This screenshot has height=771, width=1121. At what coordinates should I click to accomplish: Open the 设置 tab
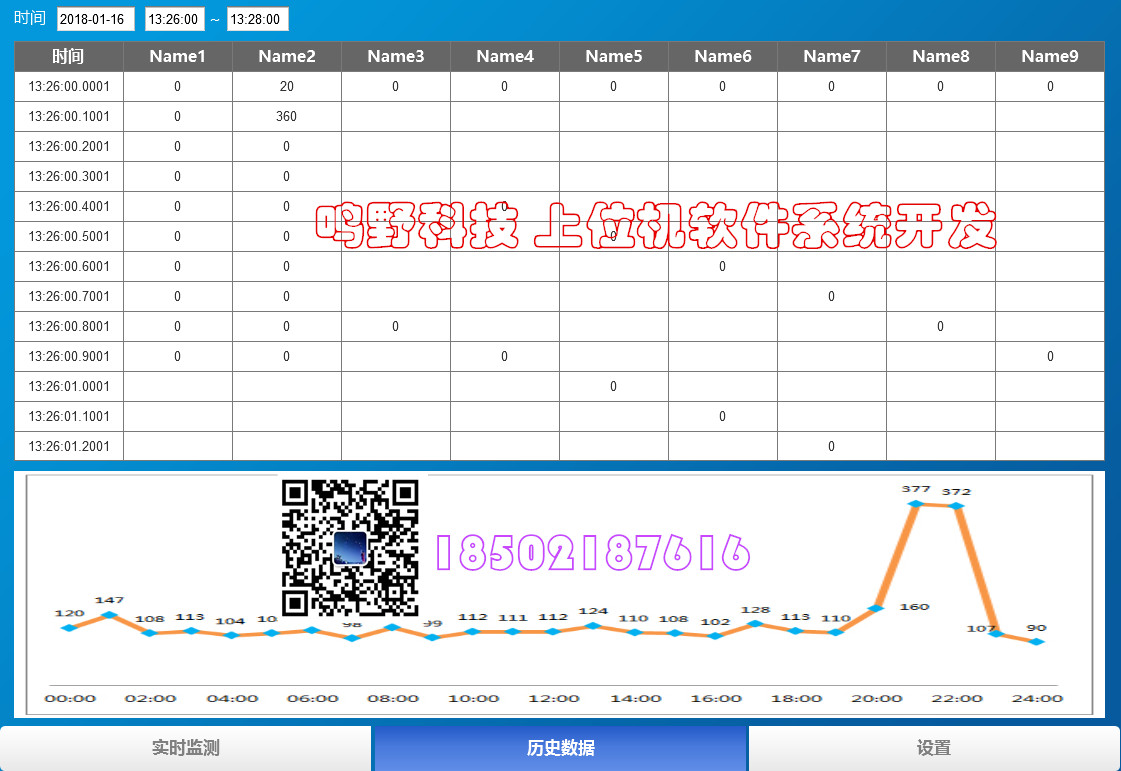934,748
